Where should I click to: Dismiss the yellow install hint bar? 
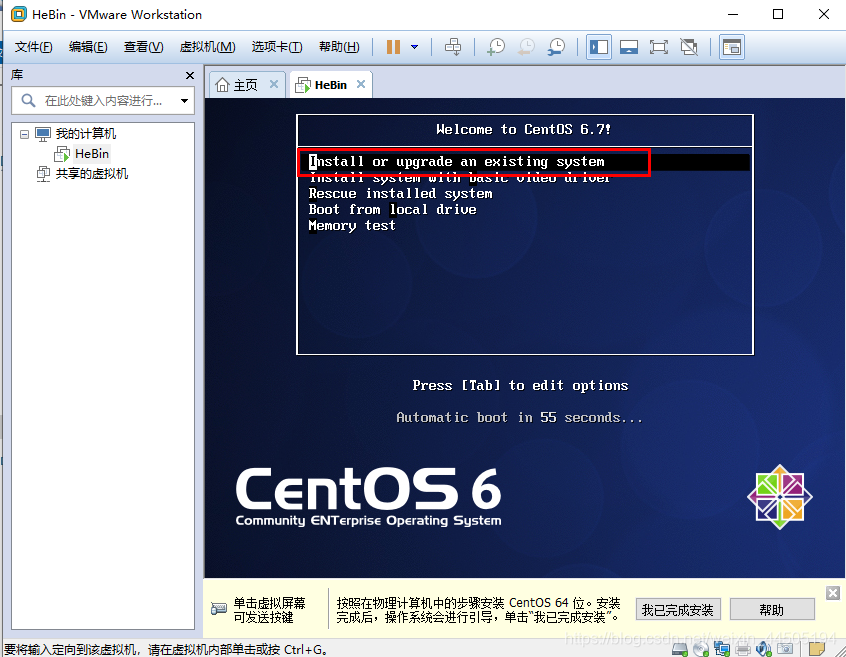pos(833,593)
